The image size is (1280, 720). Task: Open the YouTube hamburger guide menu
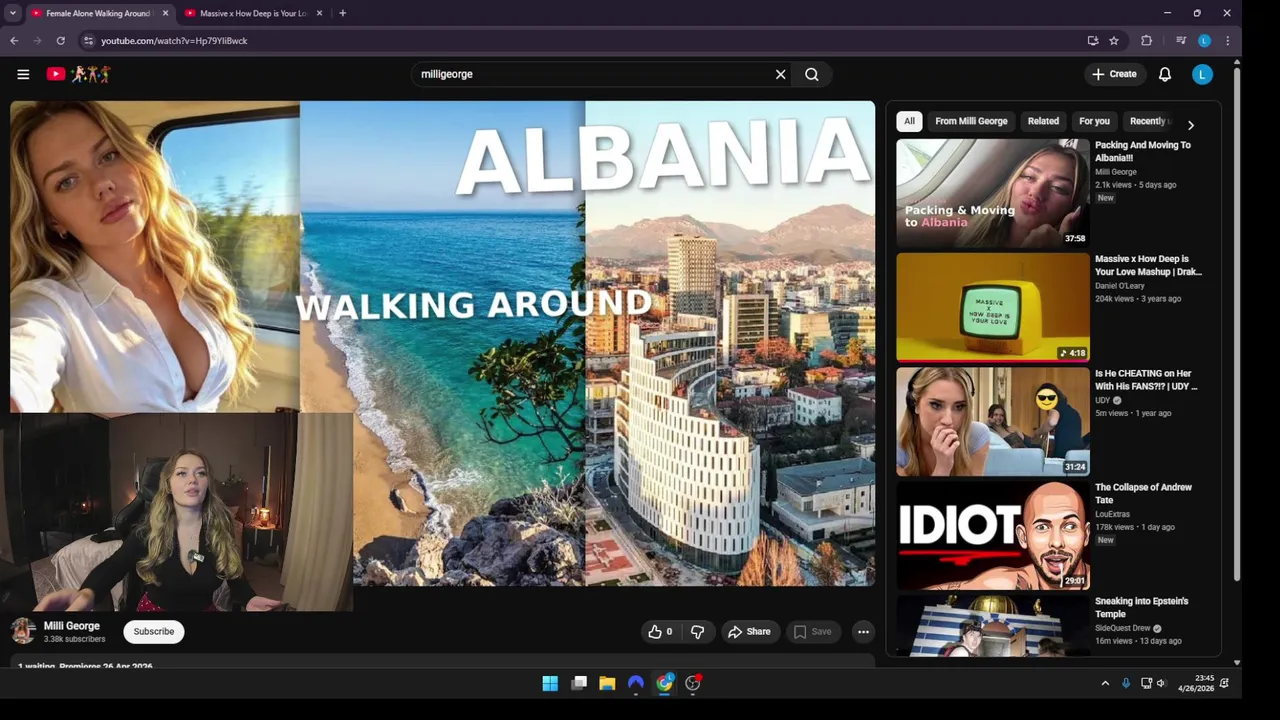(x=23, y=74)
